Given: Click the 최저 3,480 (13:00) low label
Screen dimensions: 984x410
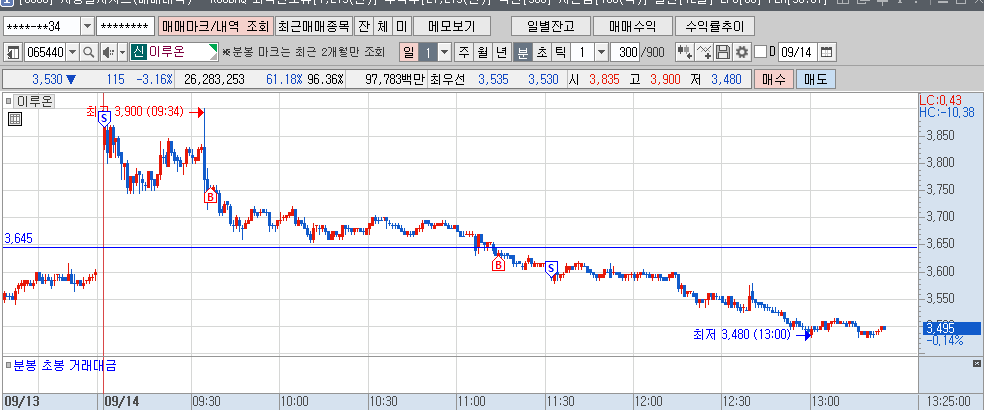Looking at the screenshot, I should [742, 335].
